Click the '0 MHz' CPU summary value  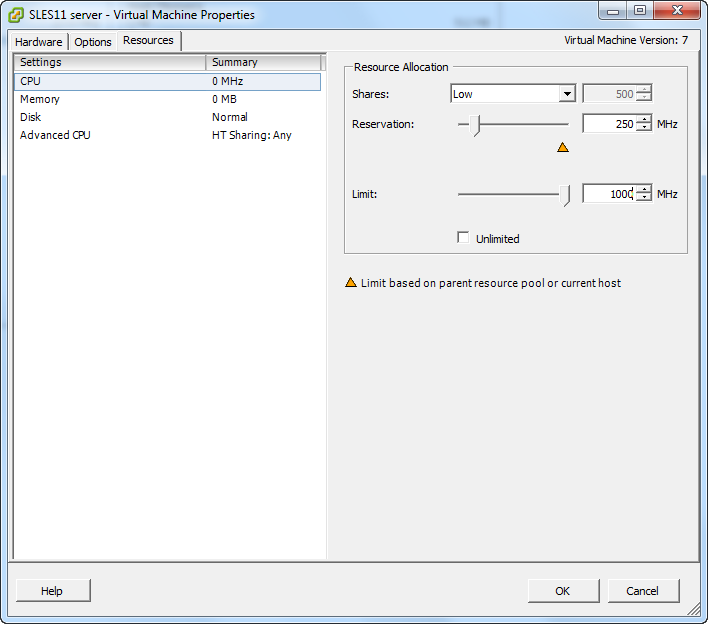228,81
